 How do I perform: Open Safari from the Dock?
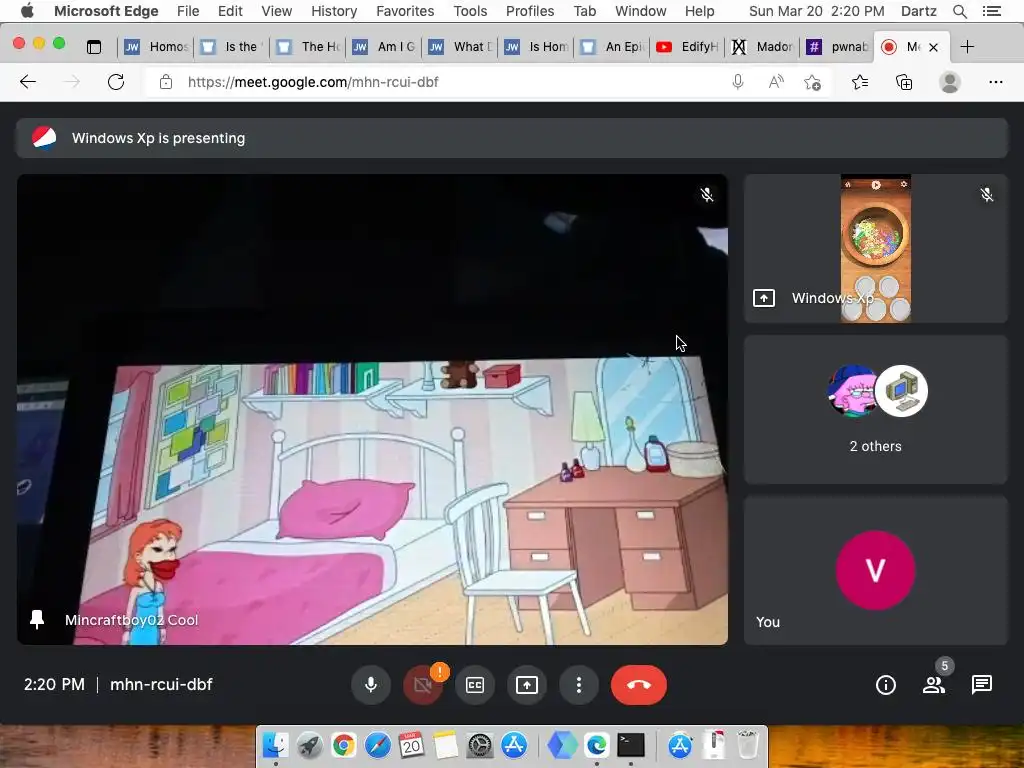(377, 744)
